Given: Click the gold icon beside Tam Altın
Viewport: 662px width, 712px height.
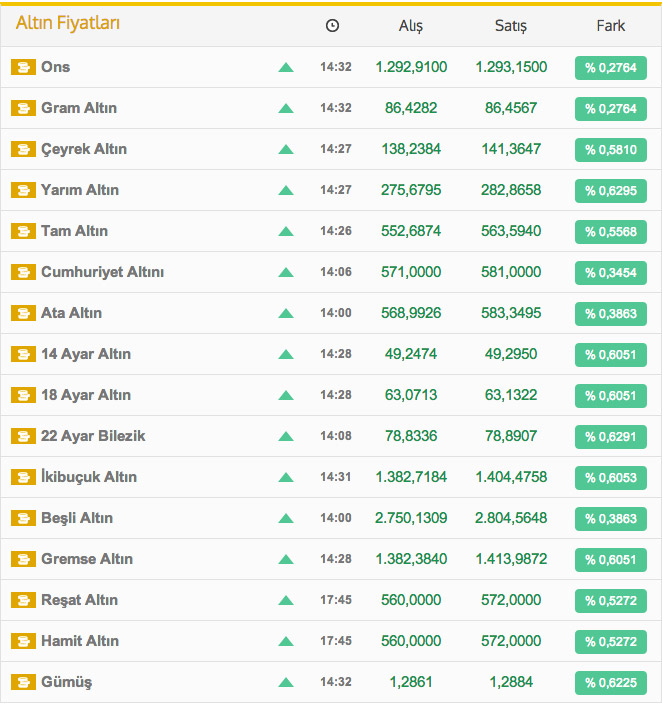Looking at the screenshot, I should coord(23,231).
